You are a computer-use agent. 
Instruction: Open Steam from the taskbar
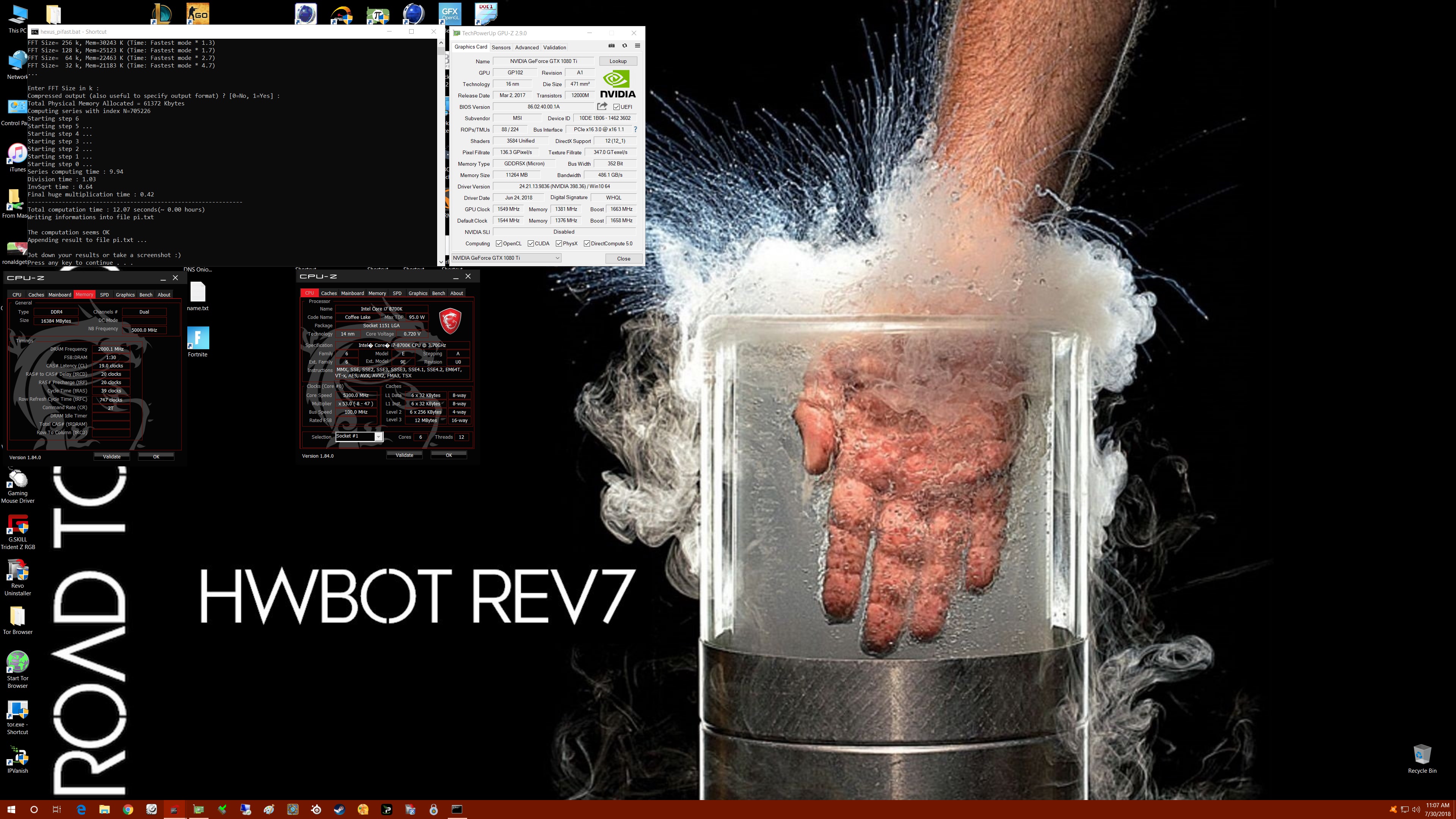pos(339,810)
